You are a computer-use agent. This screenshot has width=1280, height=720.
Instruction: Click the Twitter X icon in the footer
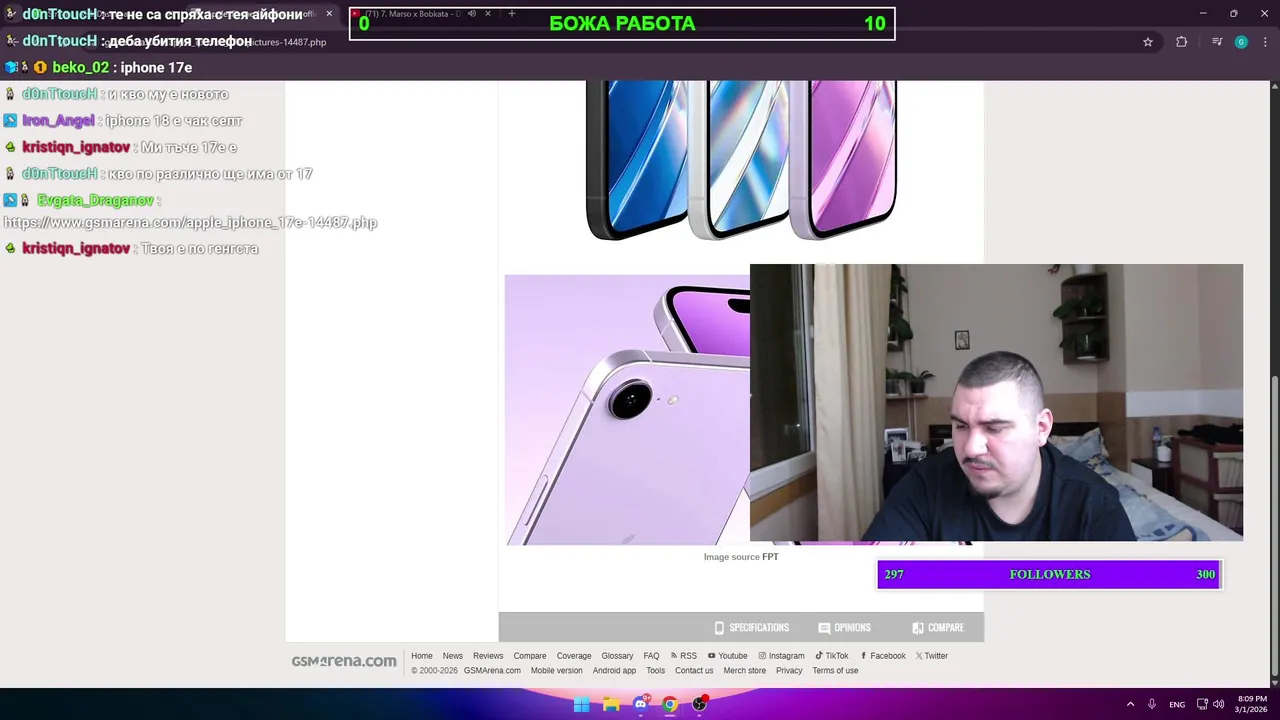(919, 656)
